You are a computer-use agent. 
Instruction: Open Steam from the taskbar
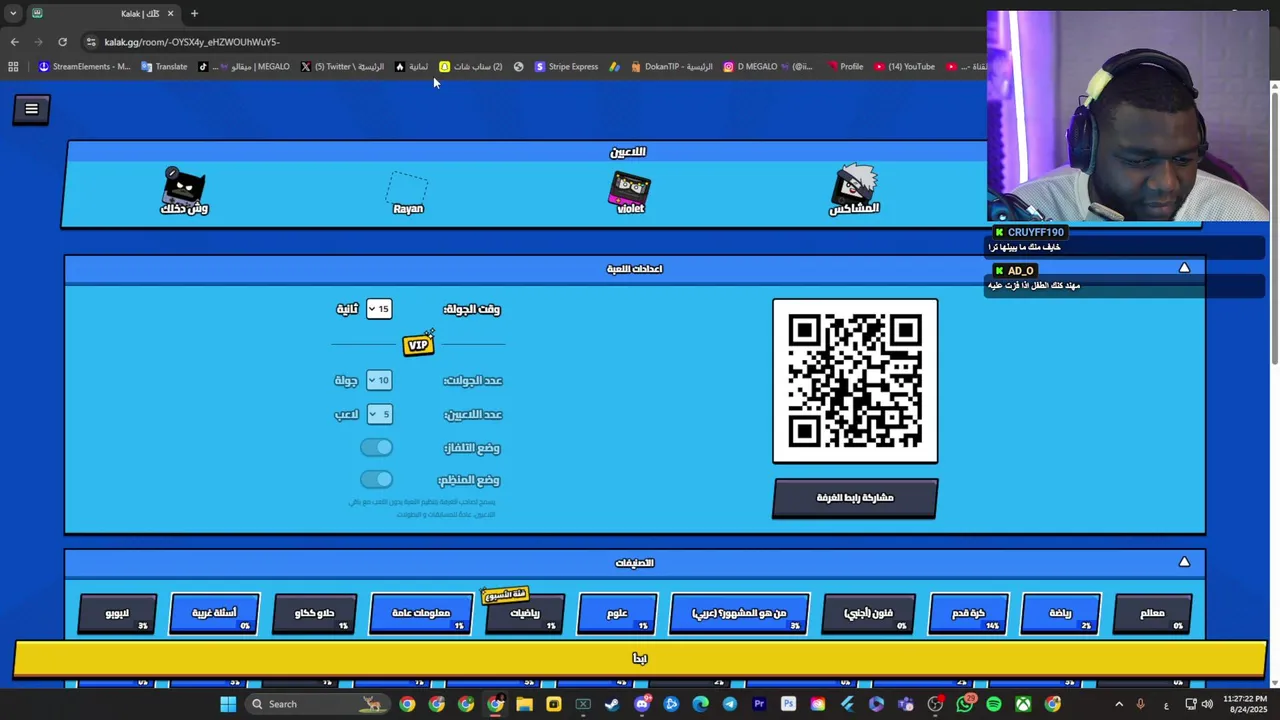click(612, 704)
